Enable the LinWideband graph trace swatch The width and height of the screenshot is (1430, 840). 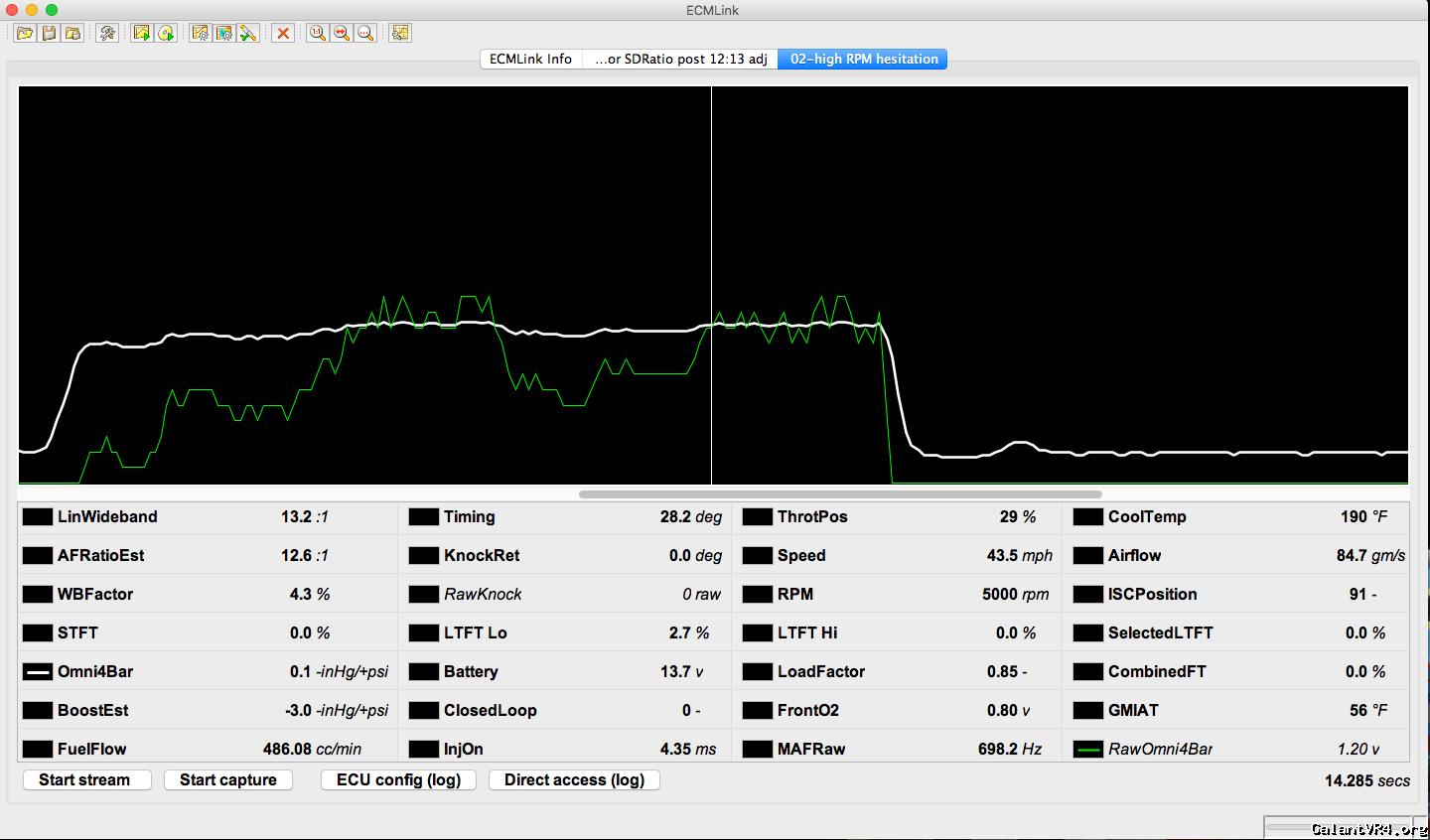click(x=38, y=517)
